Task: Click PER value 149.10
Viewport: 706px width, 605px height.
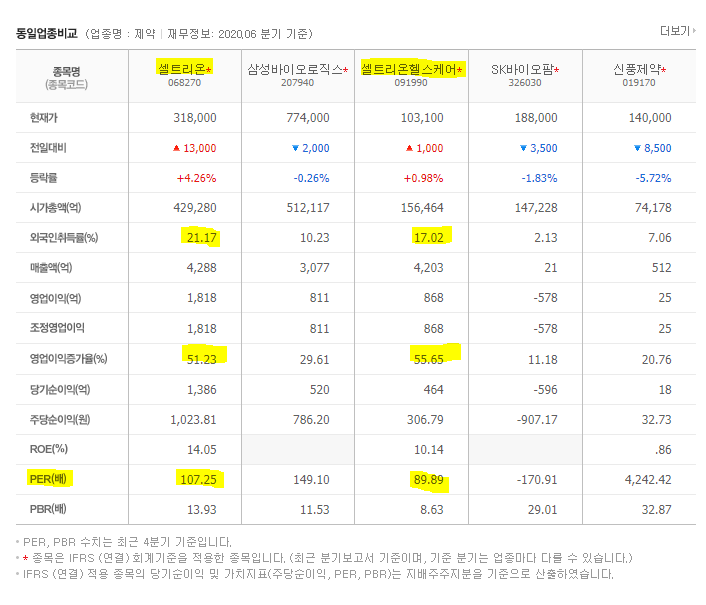Action: coord(312,480)
